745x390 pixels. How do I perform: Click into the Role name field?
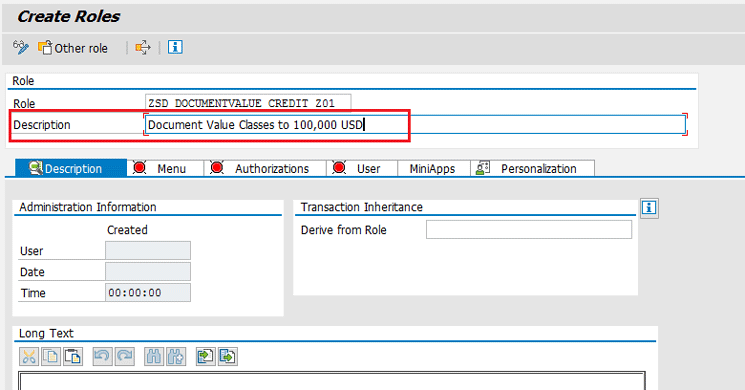[x=248, y=103]
